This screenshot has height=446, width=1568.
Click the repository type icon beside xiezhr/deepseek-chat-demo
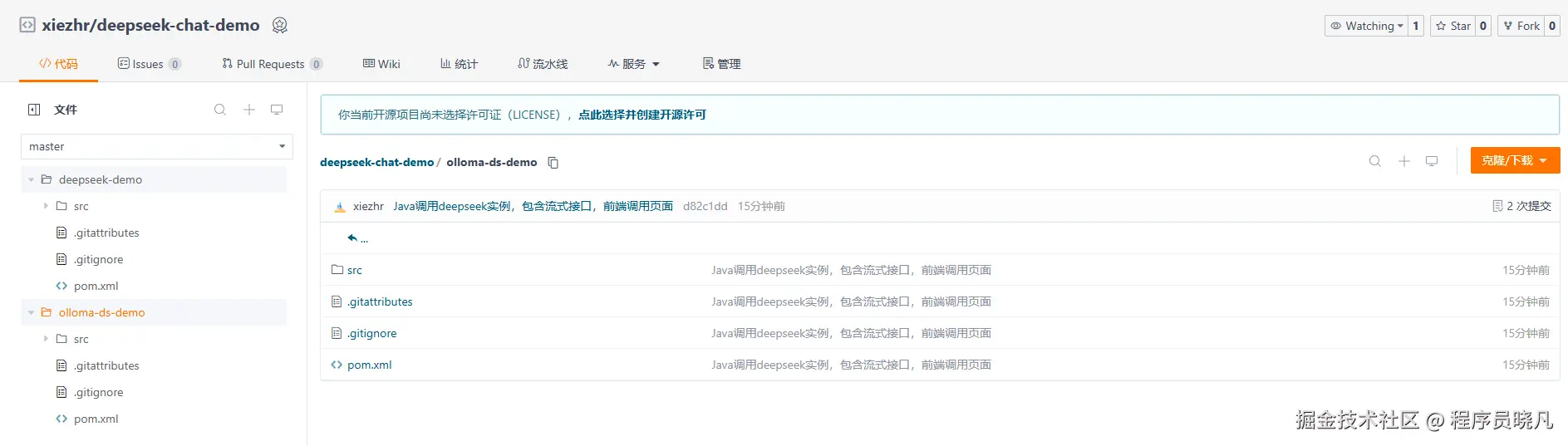point(27,25)
